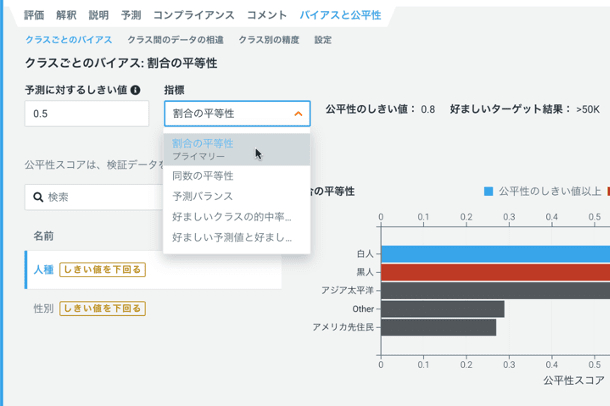Switch to the 解釈 tab

66,16
